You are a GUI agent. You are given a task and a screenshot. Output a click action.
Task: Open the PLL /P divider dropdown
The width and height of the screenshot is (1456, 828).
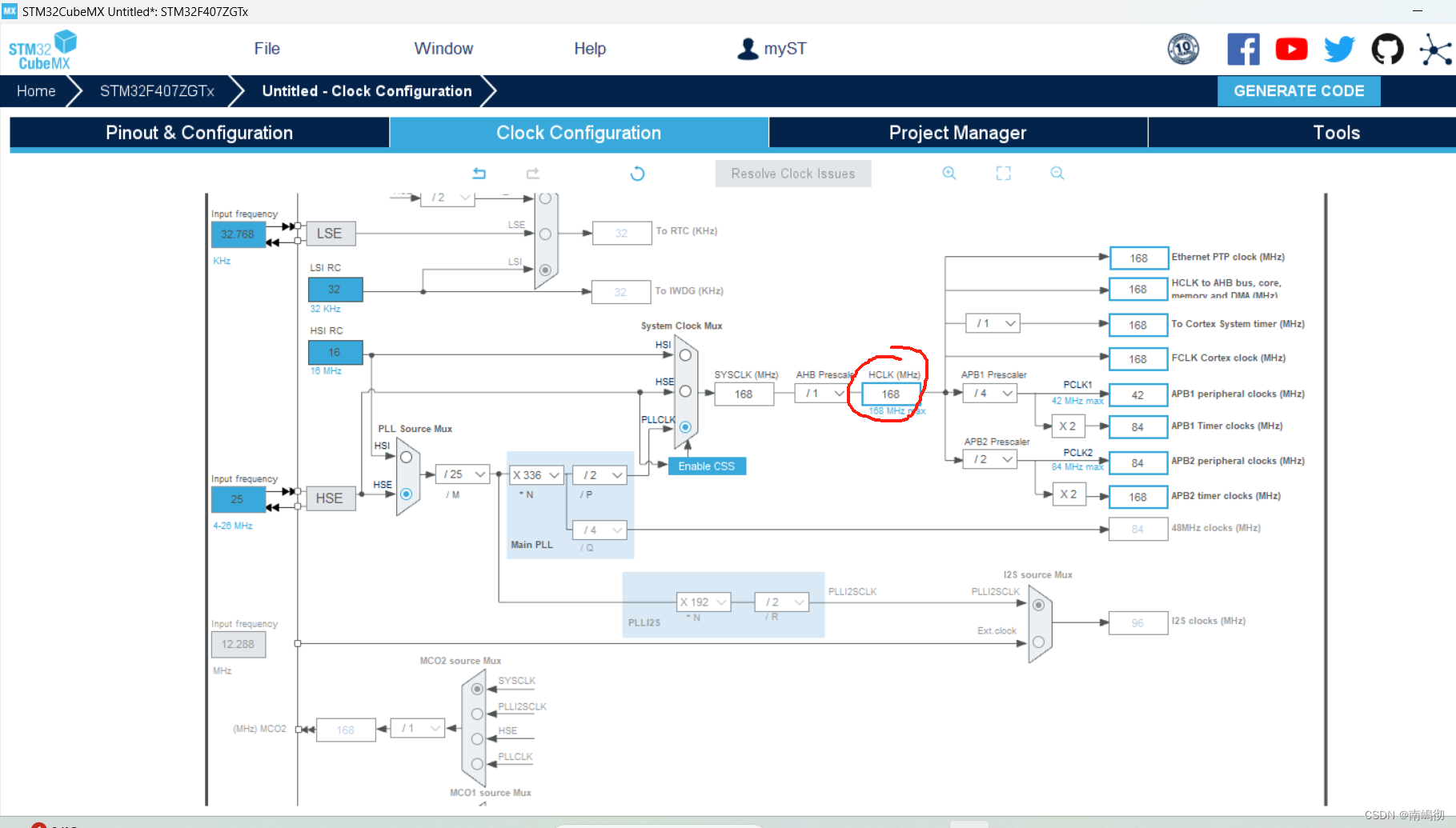(x=600, y=475)
